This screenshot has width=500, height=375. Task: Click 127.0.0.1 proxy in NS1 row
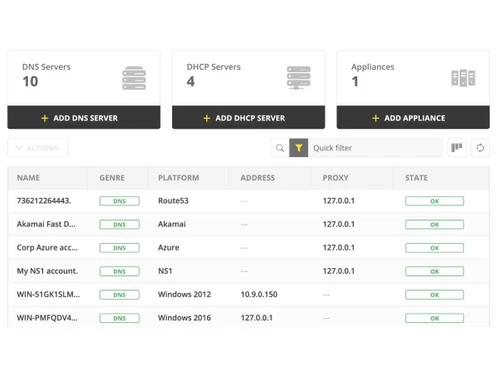[339, 271]
